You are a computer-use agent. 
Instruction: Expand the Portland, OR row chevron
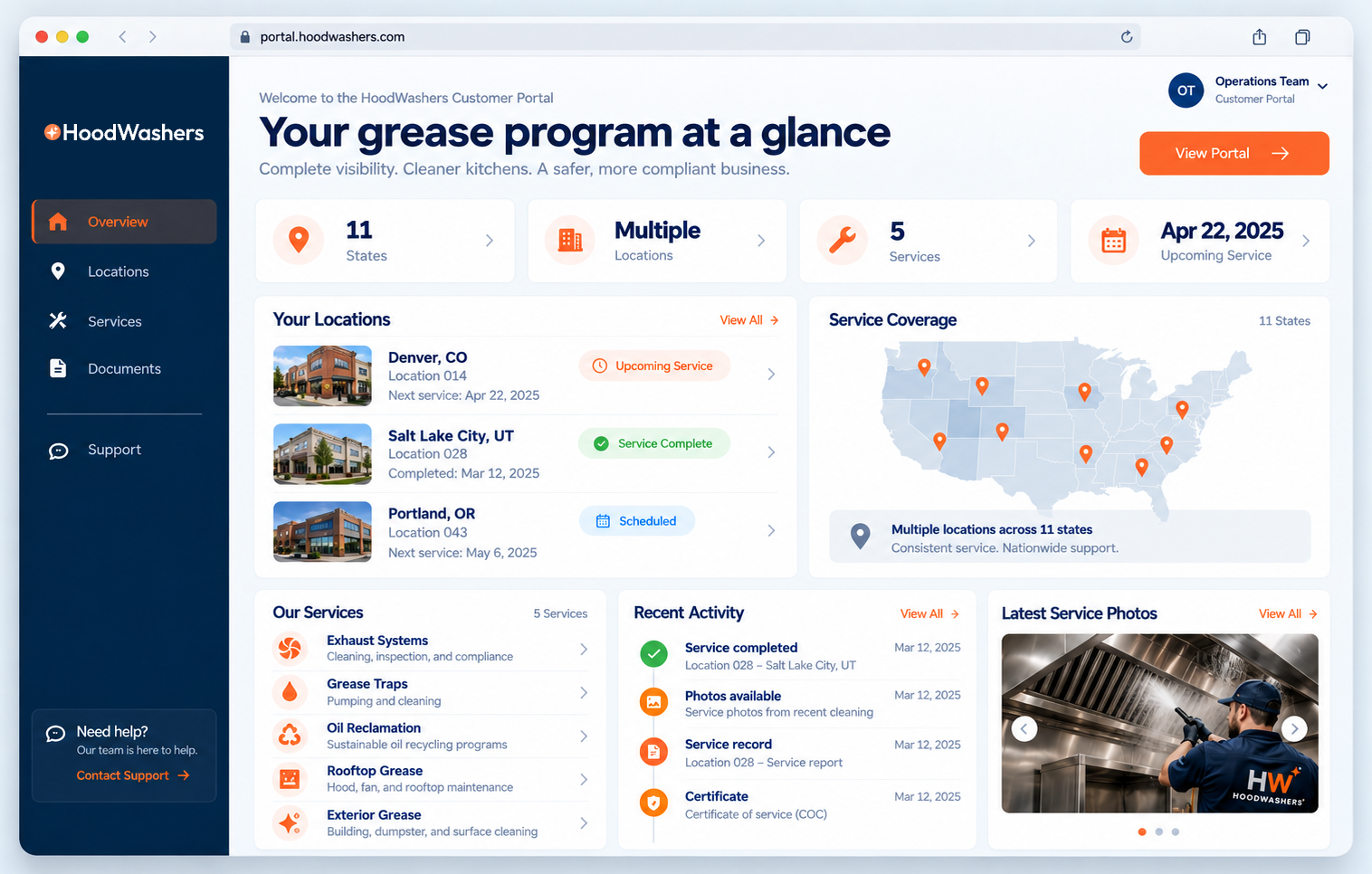pyautogui.click(x=771, y=531)
